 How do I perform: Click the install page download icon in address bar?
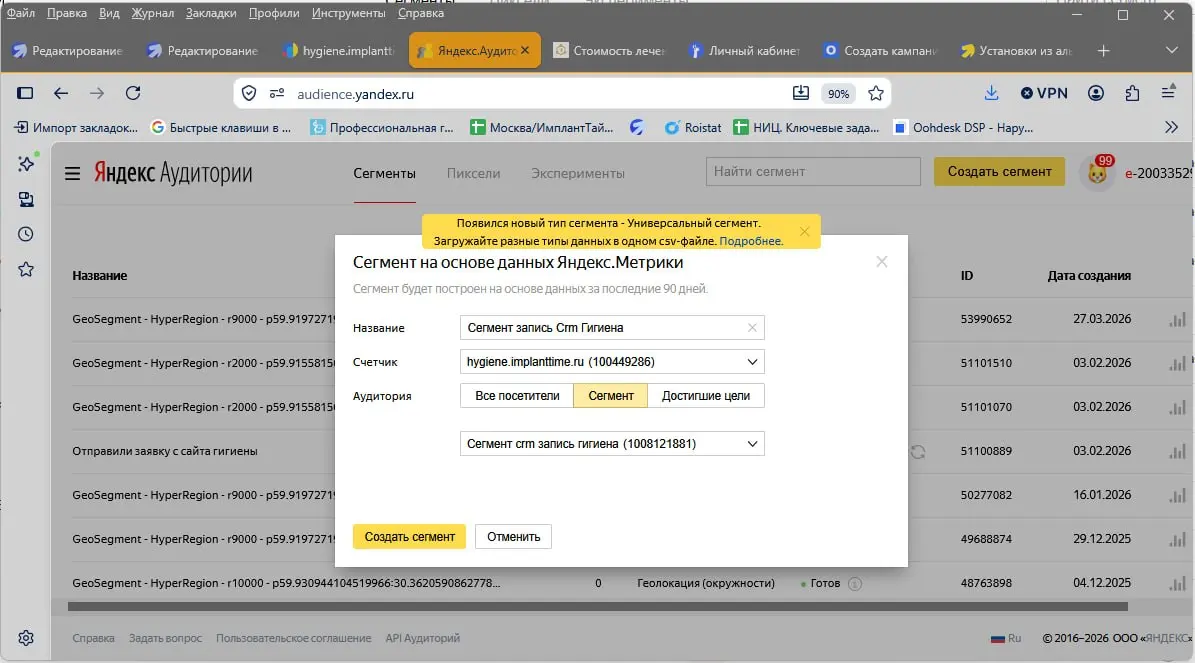click(x=800, y=93)
